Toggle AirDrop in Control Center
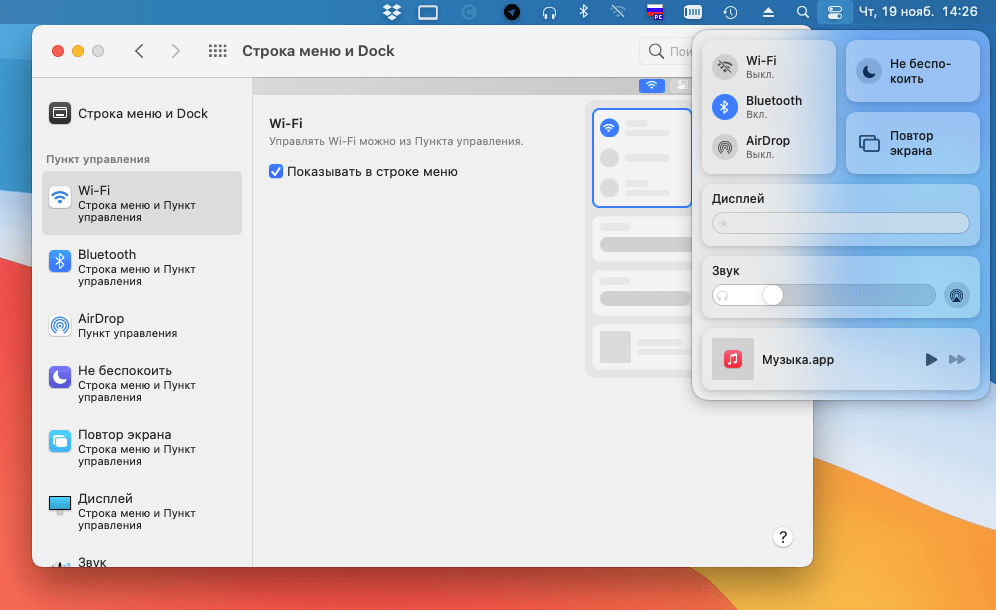The height and width of the screenshot is (610, 996). point(724,147)
